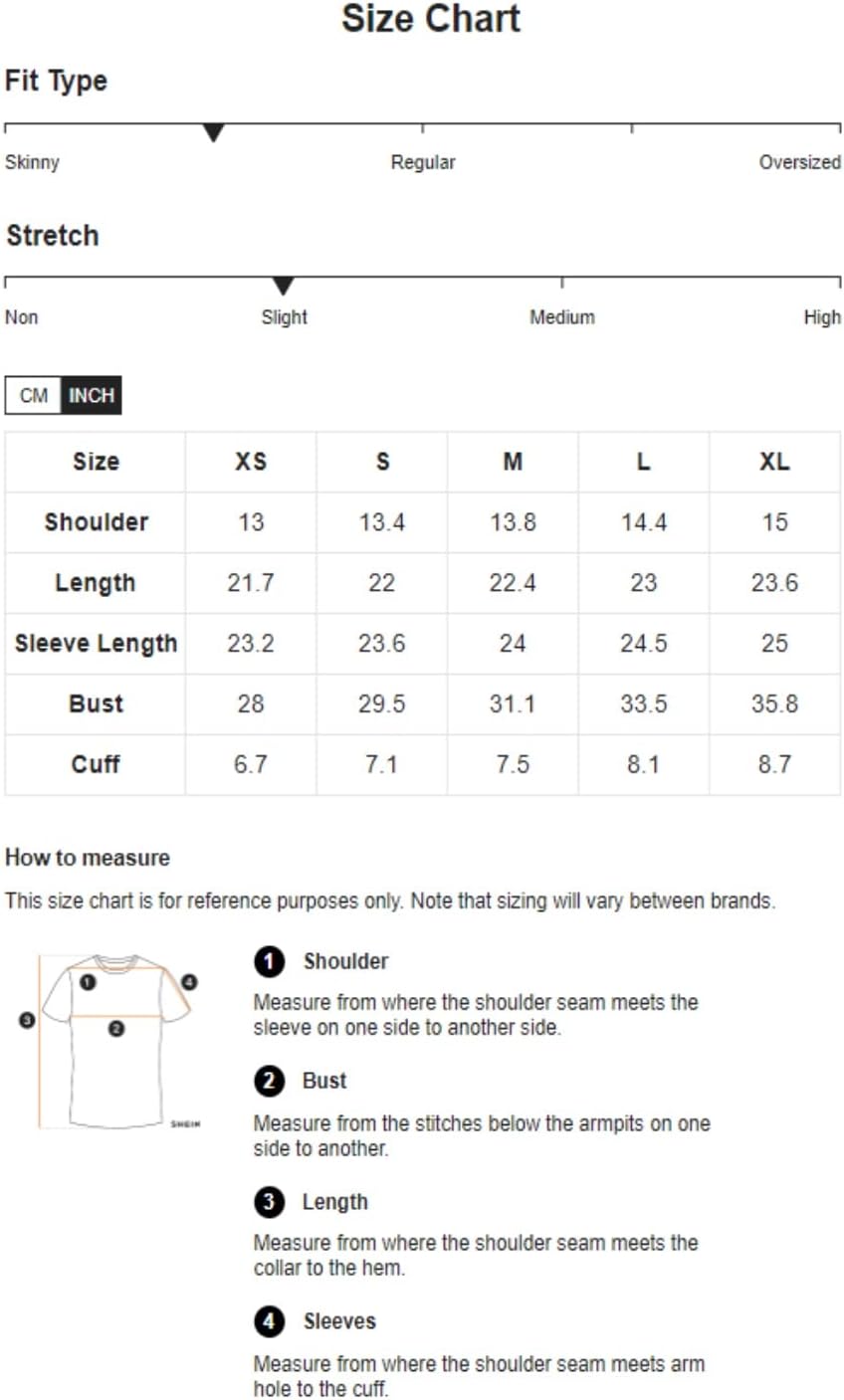The image size is (844, 1400).
Task: Click marker 4 on the t-shirt sleeve
Action: coord(189,982)
